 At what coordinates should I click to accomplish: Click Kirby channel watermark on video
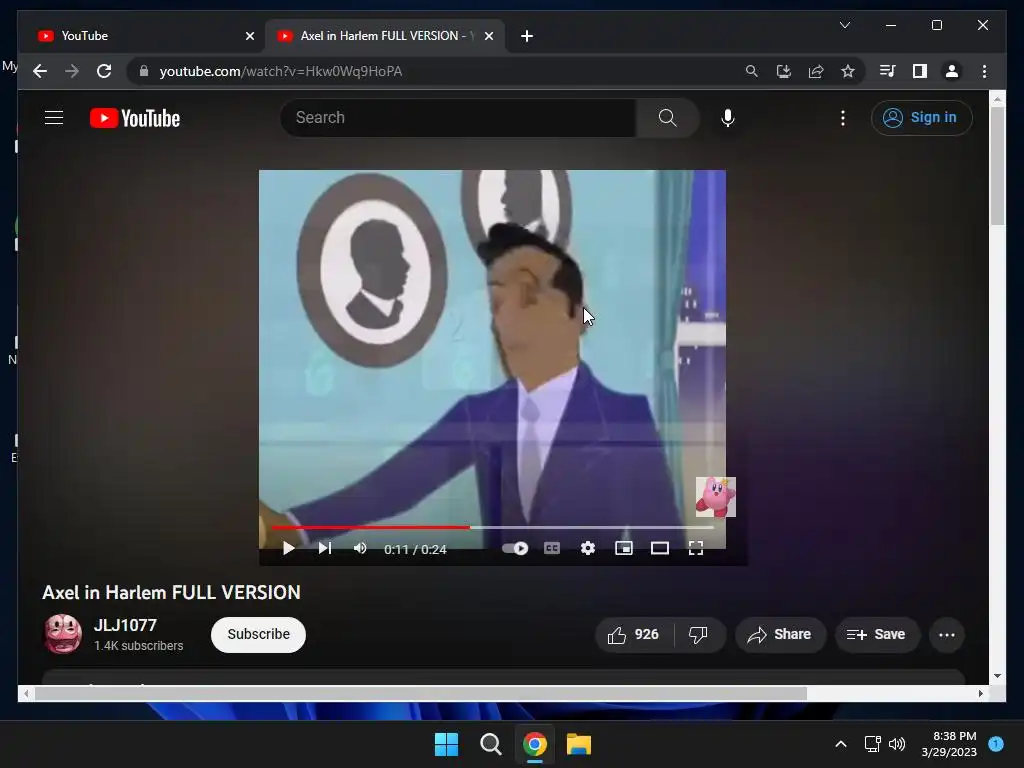point(716,497)
